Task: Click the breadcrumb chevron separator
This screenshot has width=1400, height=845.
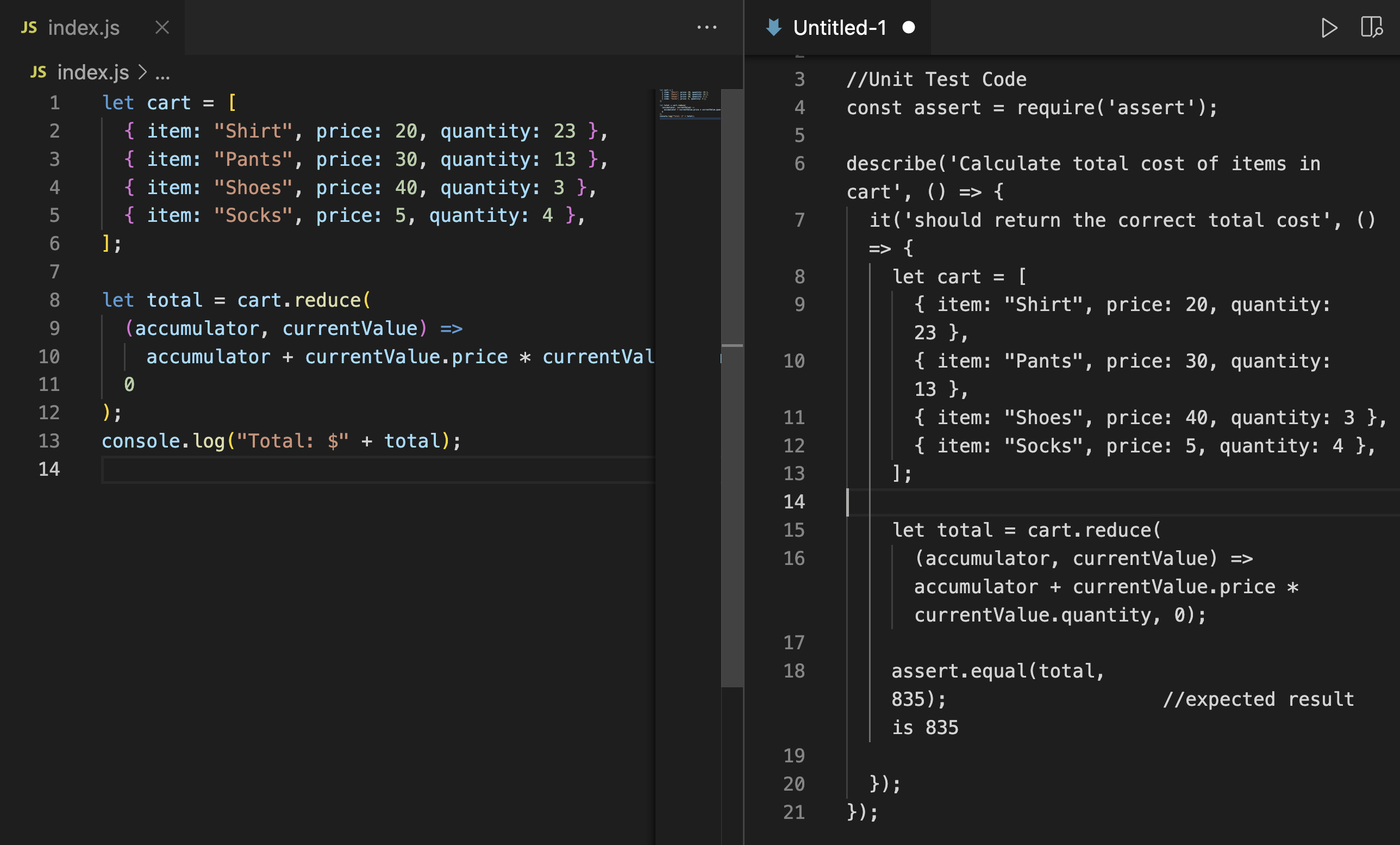Action: tap(142, 73)
